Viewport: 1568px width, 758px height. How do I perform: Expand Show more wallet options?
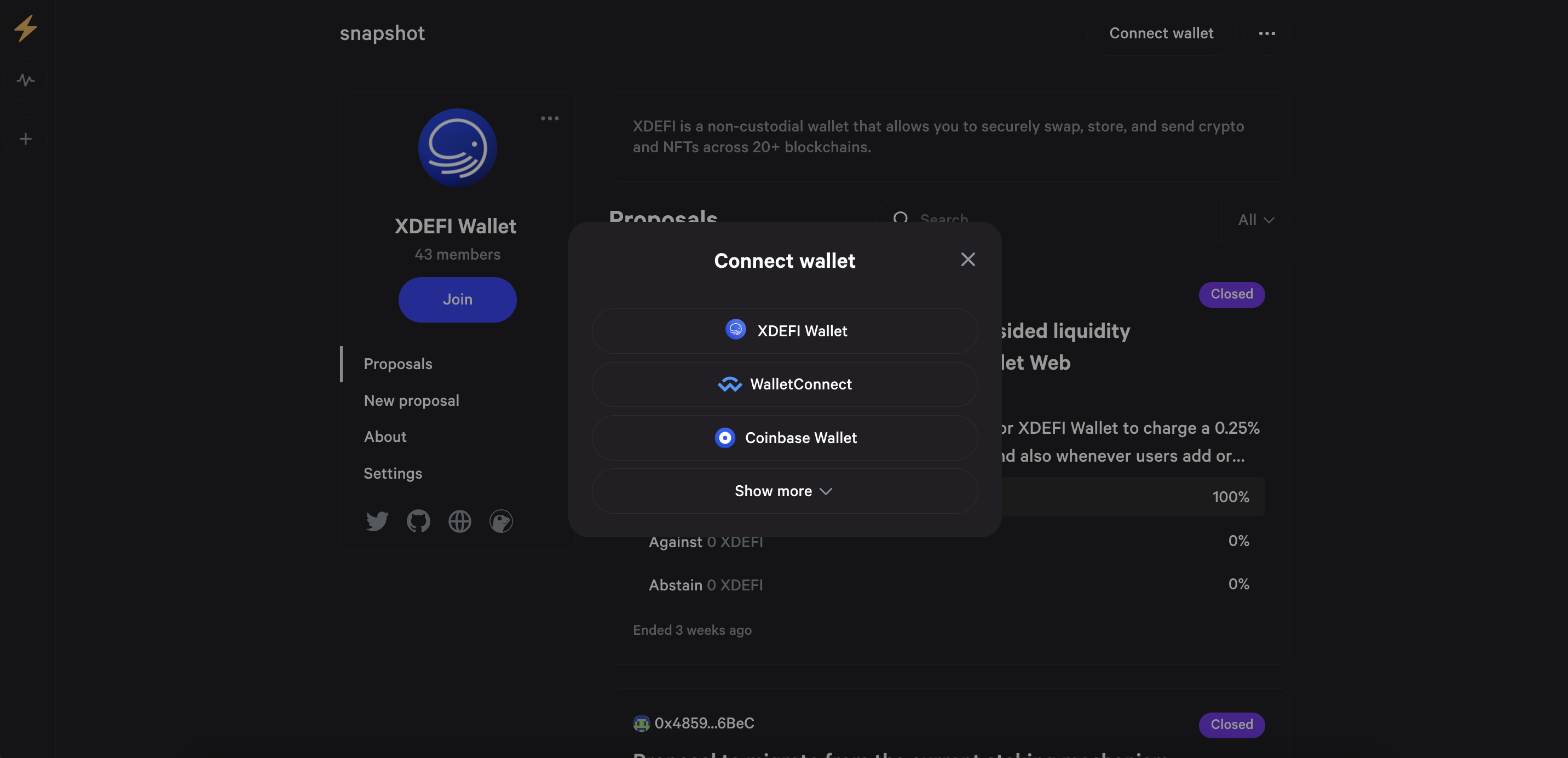click(x=785, y=491)
